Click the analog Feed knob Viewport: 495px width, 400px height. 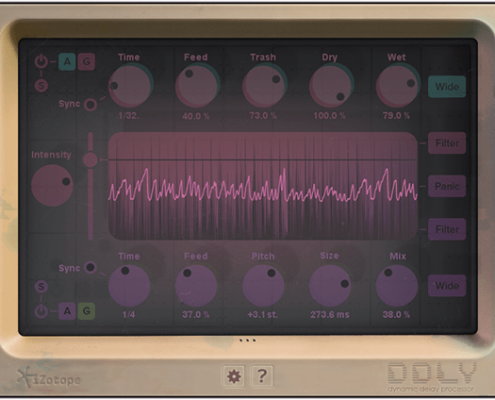(197, 86)
